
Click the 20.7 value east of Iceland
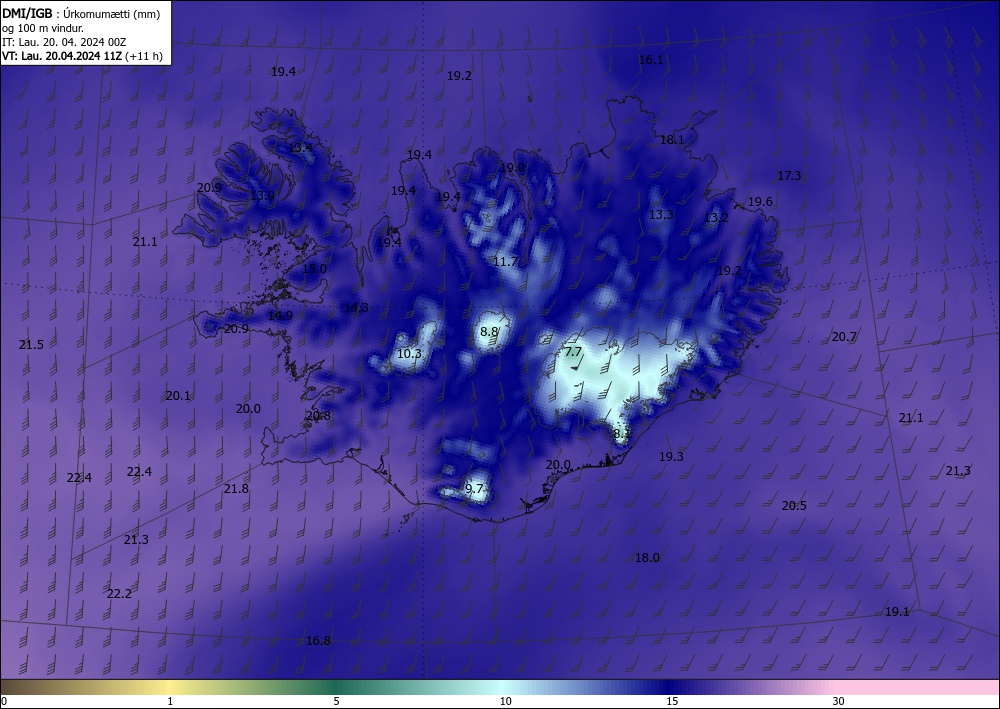(844, 337)
